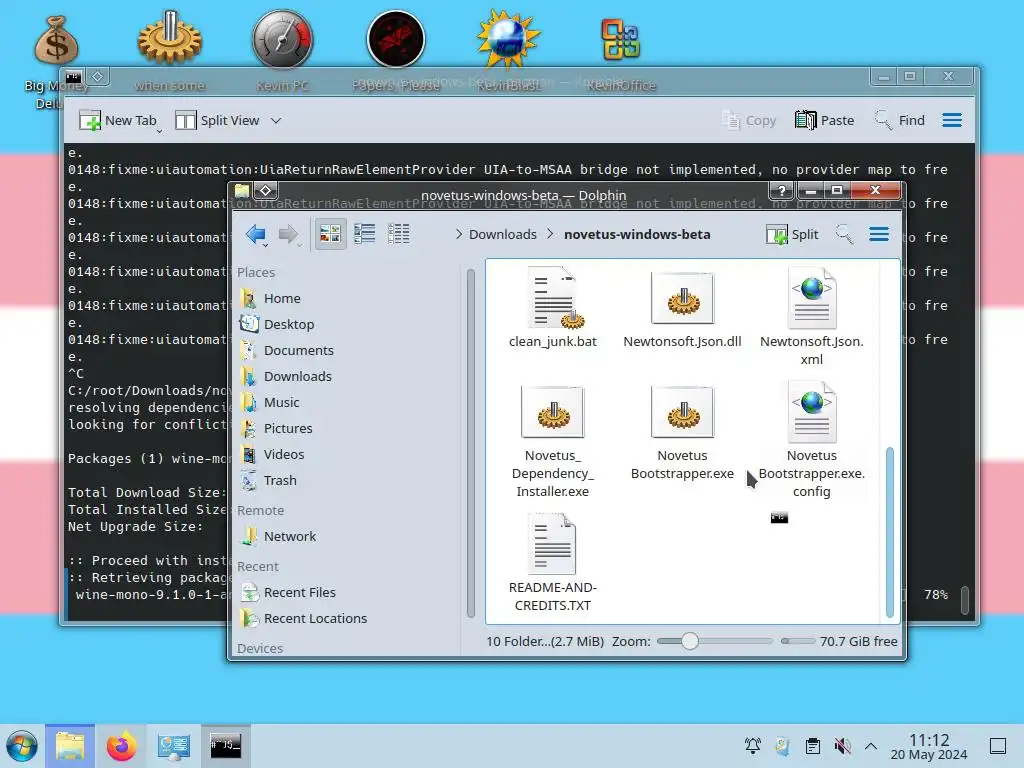The width and height of the screenshot is (1024, 768).
Task: Go forward in Dolphin navigation
Action: click(x=287, y=234)
